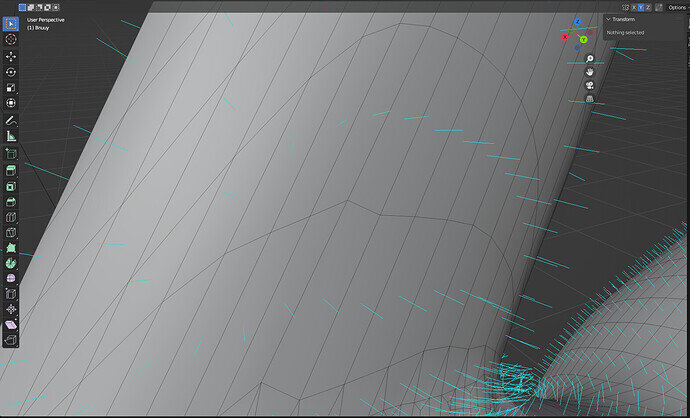Viewport: 690px width, 418px height.
Task: Click the Zoom view magnifier button
Action: pos(590,59)
